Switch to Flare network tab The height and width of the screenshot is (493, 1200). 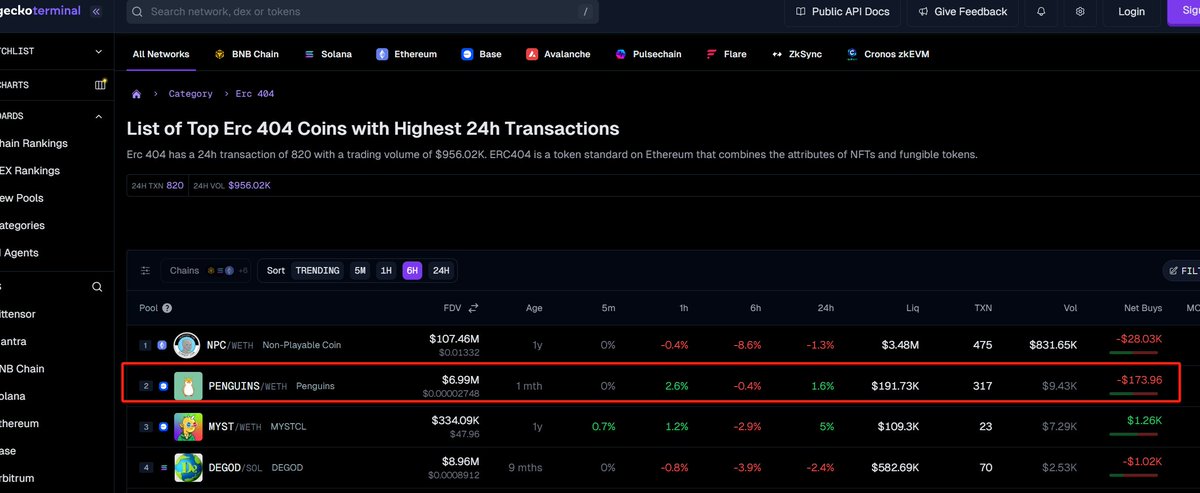tap(726, 54)
